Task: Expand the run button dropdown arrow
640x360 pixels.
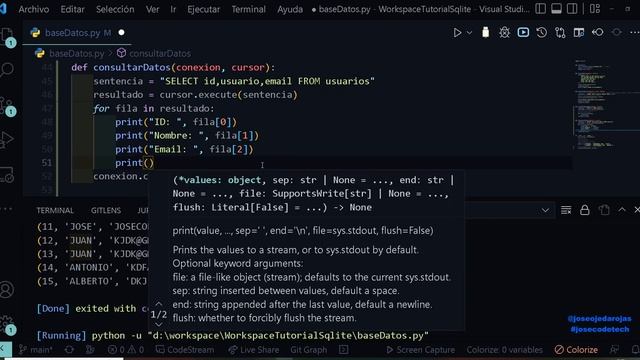Action: 469,33
